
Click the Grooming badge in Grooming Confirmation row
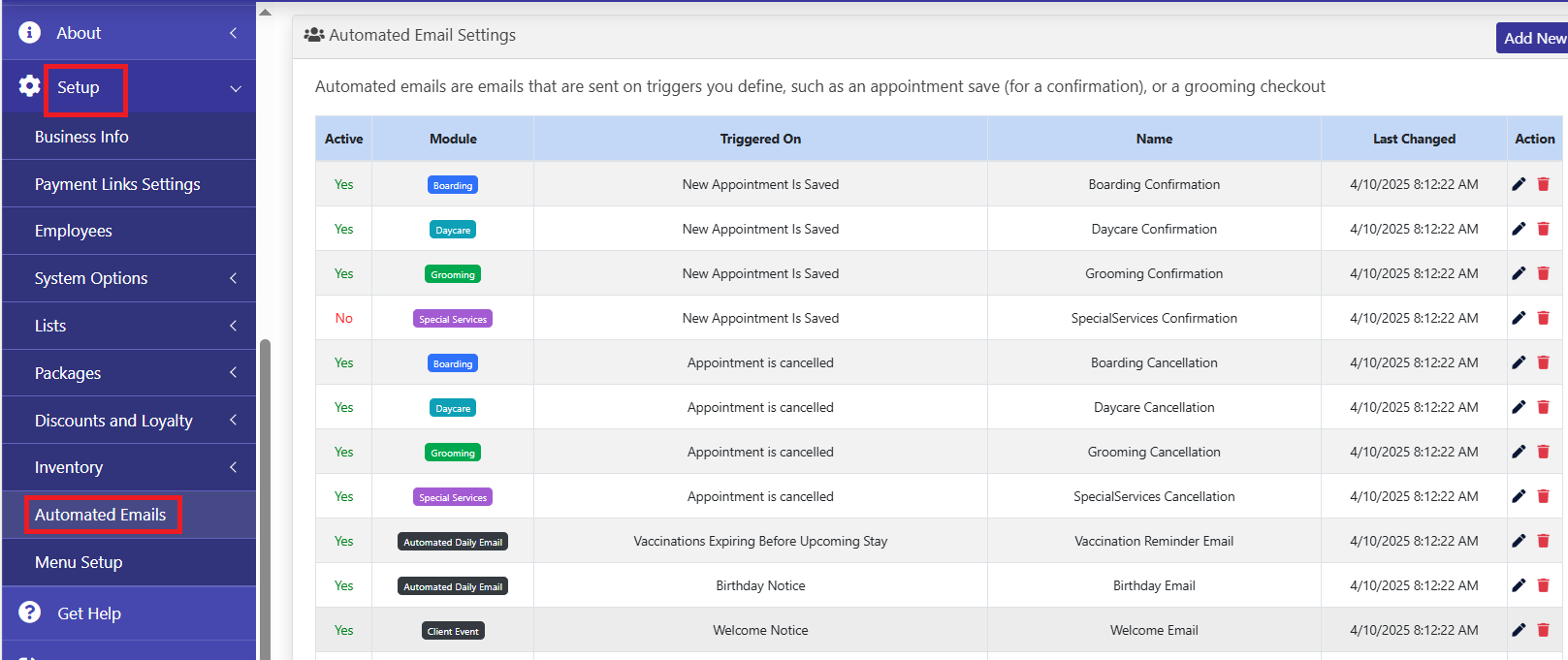pyautogui.click(x=453, y=274)
